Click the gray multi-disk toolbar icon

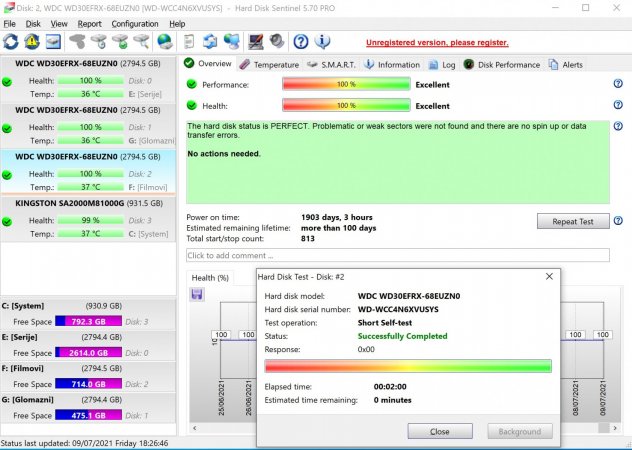[77, 42]
